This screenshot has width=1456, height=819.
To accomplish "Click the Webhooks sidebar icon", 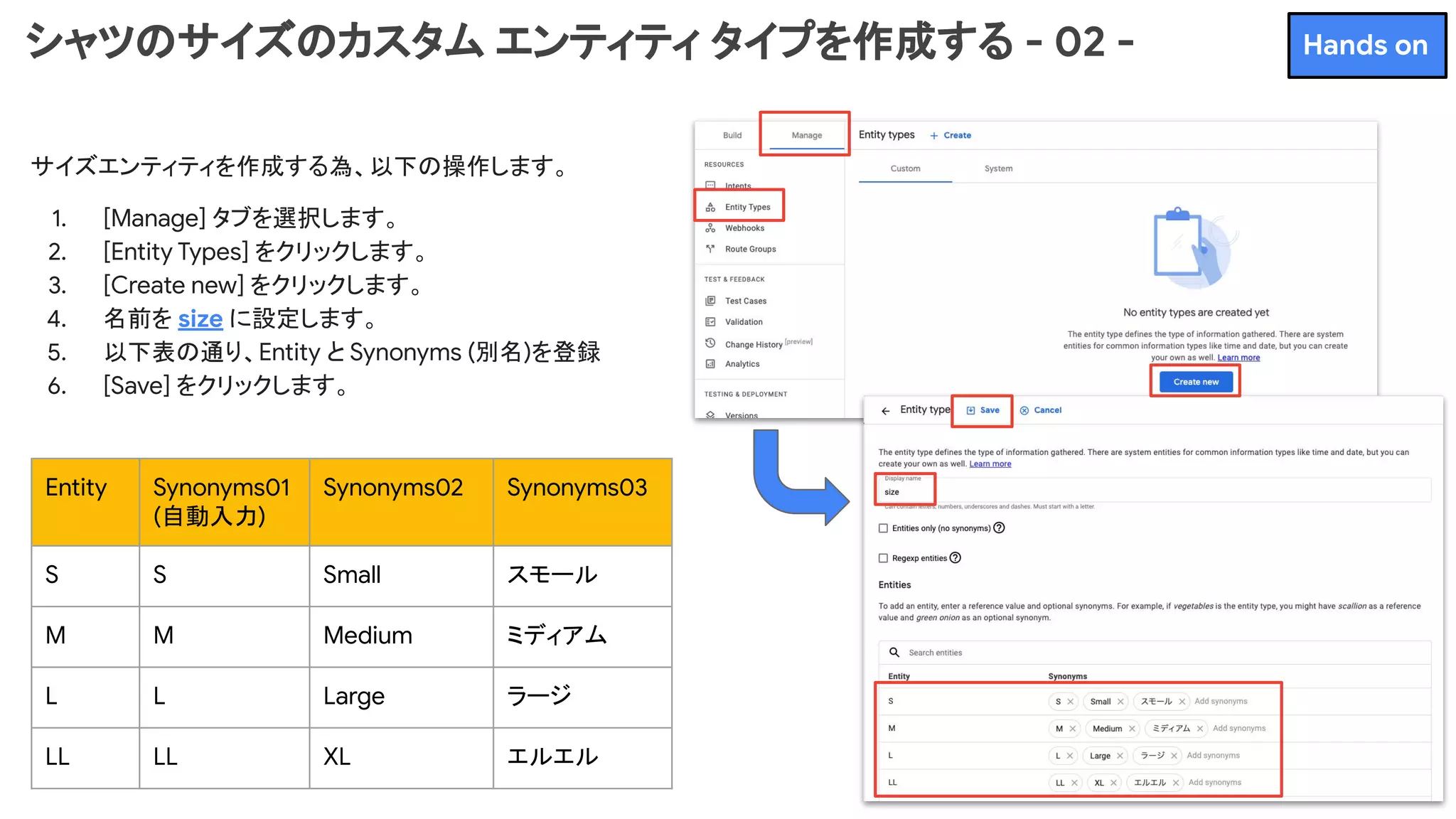I will point(710,228).
